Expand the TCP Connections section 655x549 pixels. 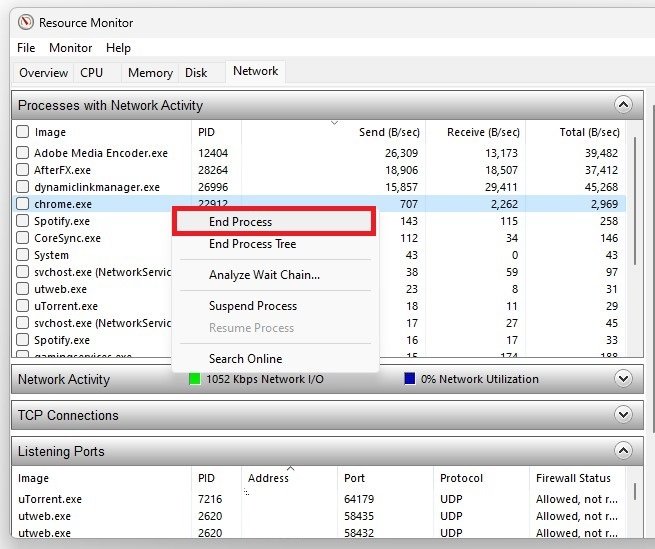623,414
